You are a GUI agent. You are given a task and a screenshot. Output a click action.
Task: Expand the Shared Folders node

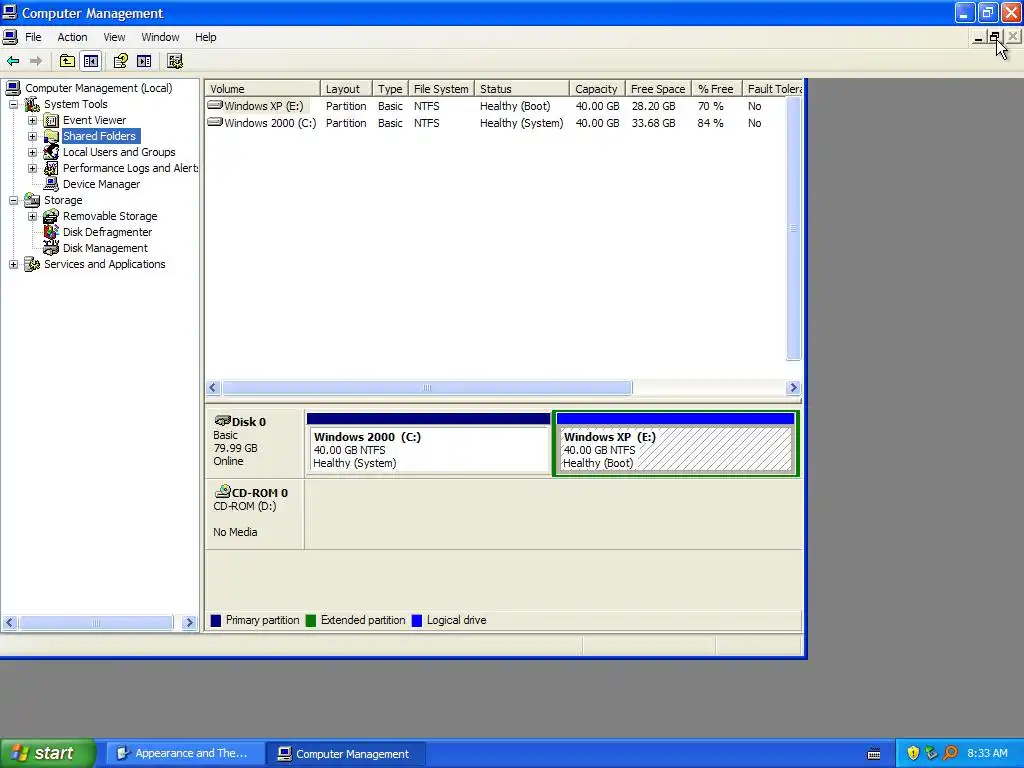click(x=32, y=136)
